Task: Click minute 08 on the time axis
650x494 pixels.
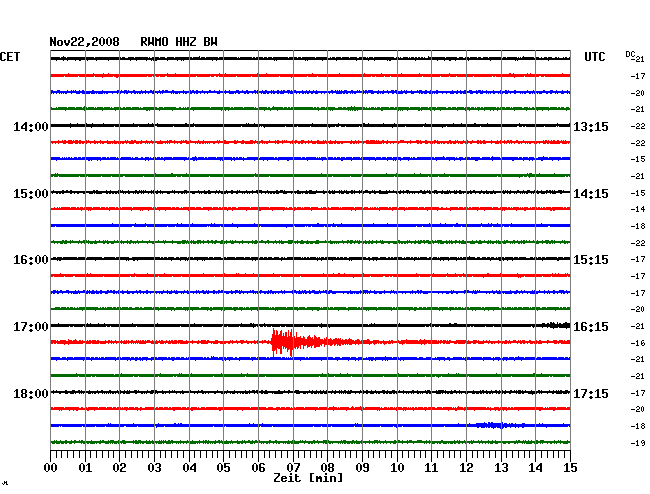Action: pos(327,468)
